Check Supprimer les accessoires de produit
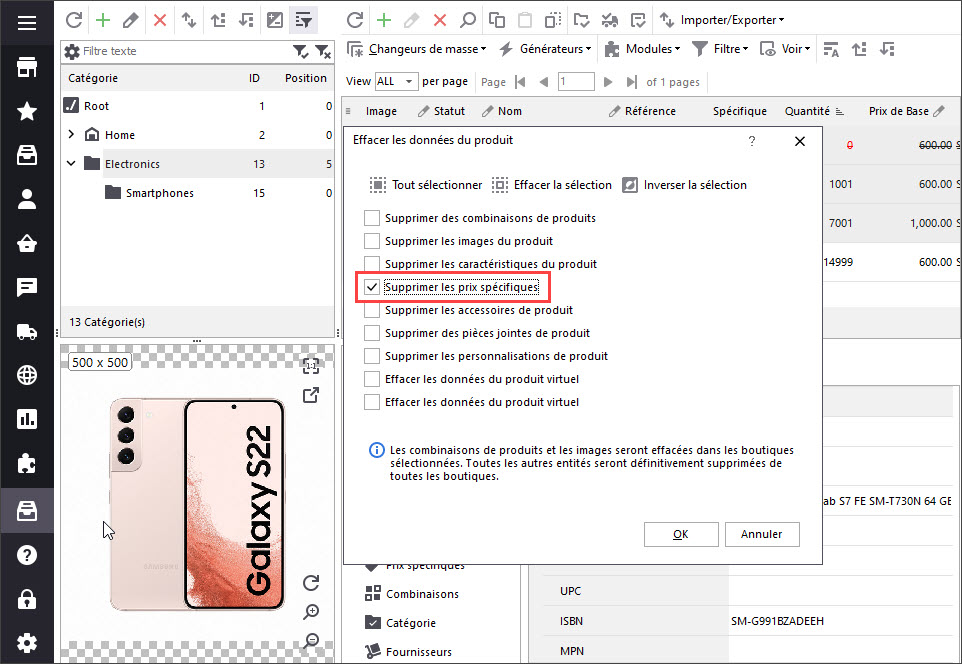Image resolution: width=962 pixels, height=664 pixels. [x=372, y=310]
